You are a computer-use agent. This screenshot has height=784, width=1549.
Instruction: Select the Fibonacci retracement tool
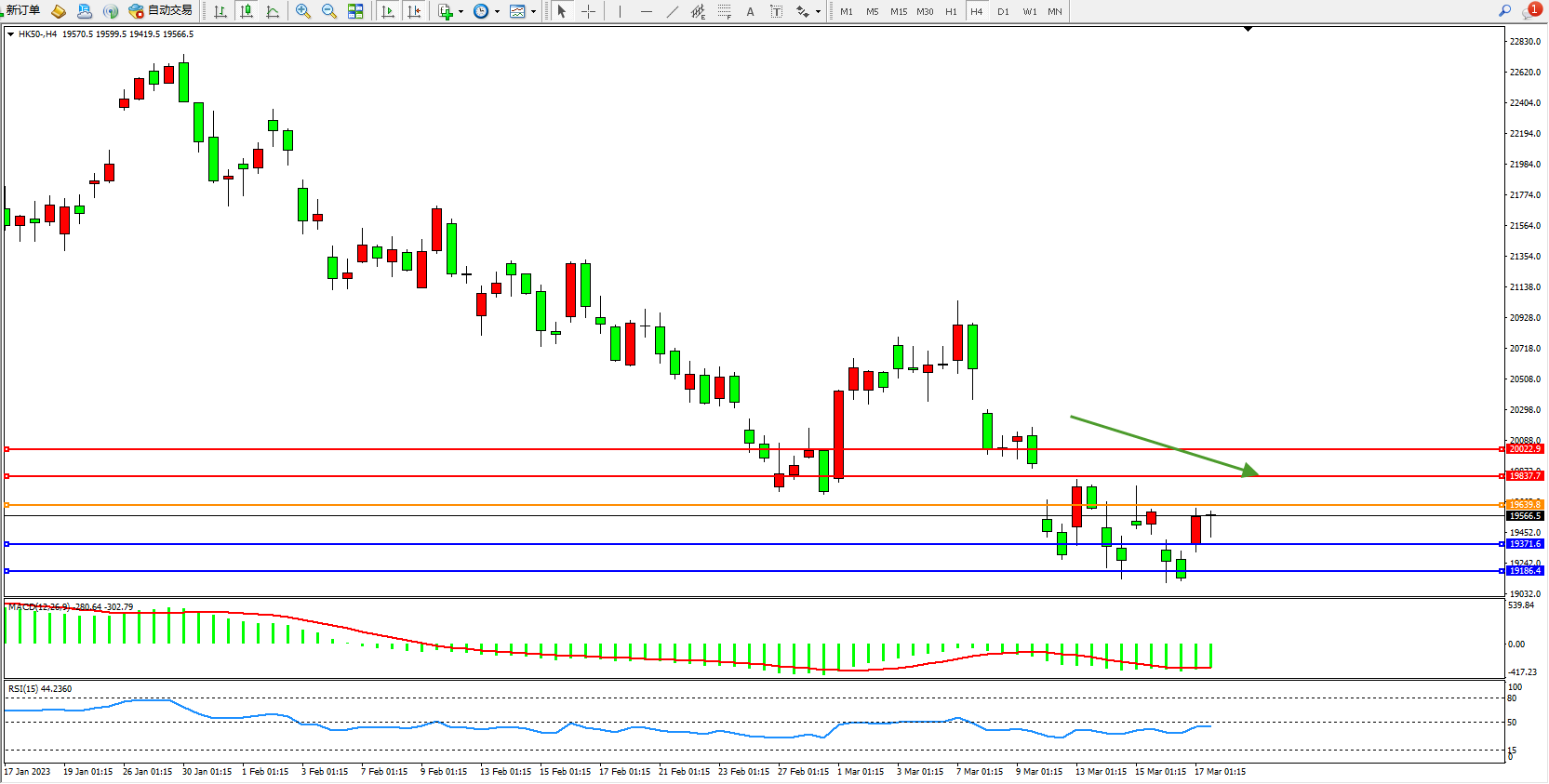724,11
